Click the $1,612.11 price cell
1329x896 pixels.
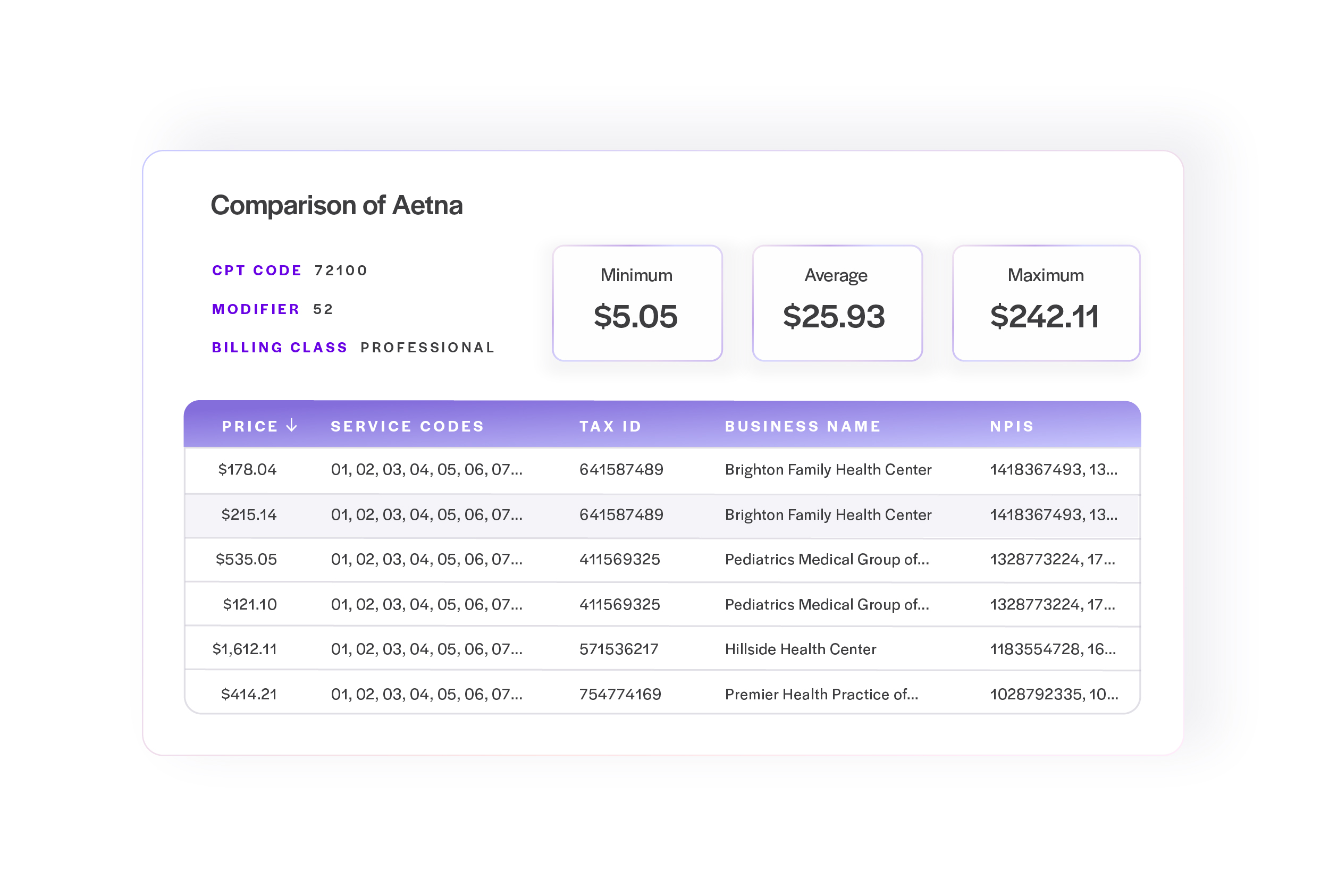pos(244,649)
